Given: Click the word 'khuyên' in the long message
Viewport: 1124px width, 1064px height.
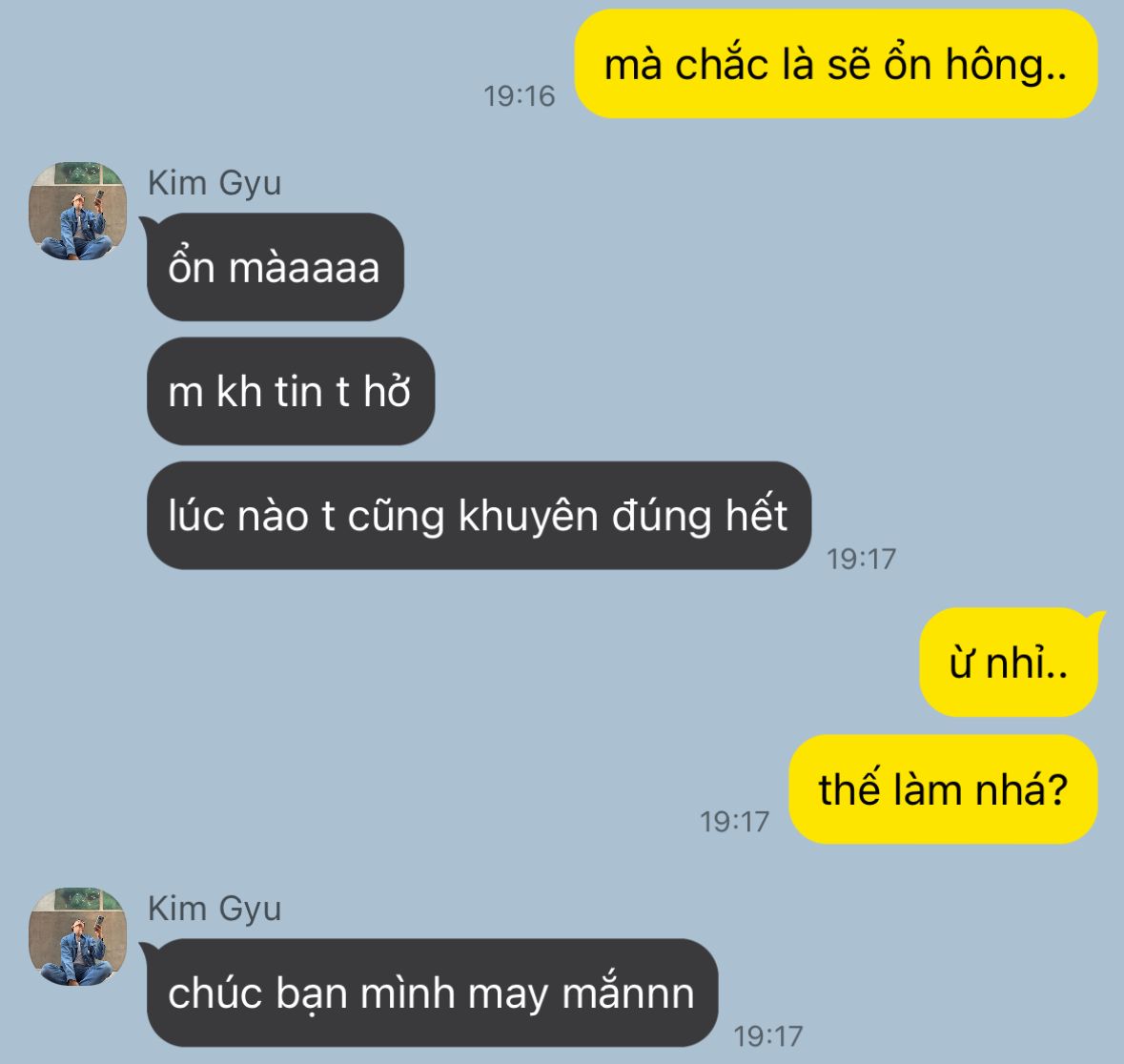Looking at the screenshot, I should (x=528, y=518).
